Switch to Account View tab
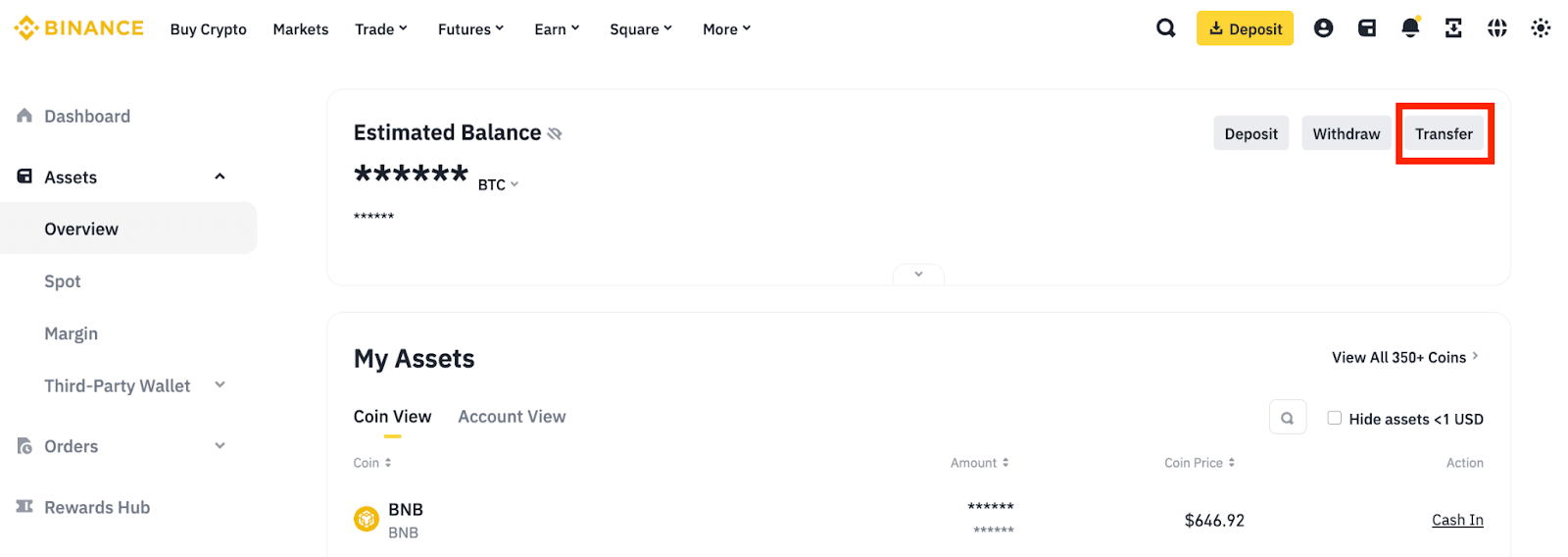The width and height of the screenshot is (1568, 557). pyautogui.click(x=512, y=417)
